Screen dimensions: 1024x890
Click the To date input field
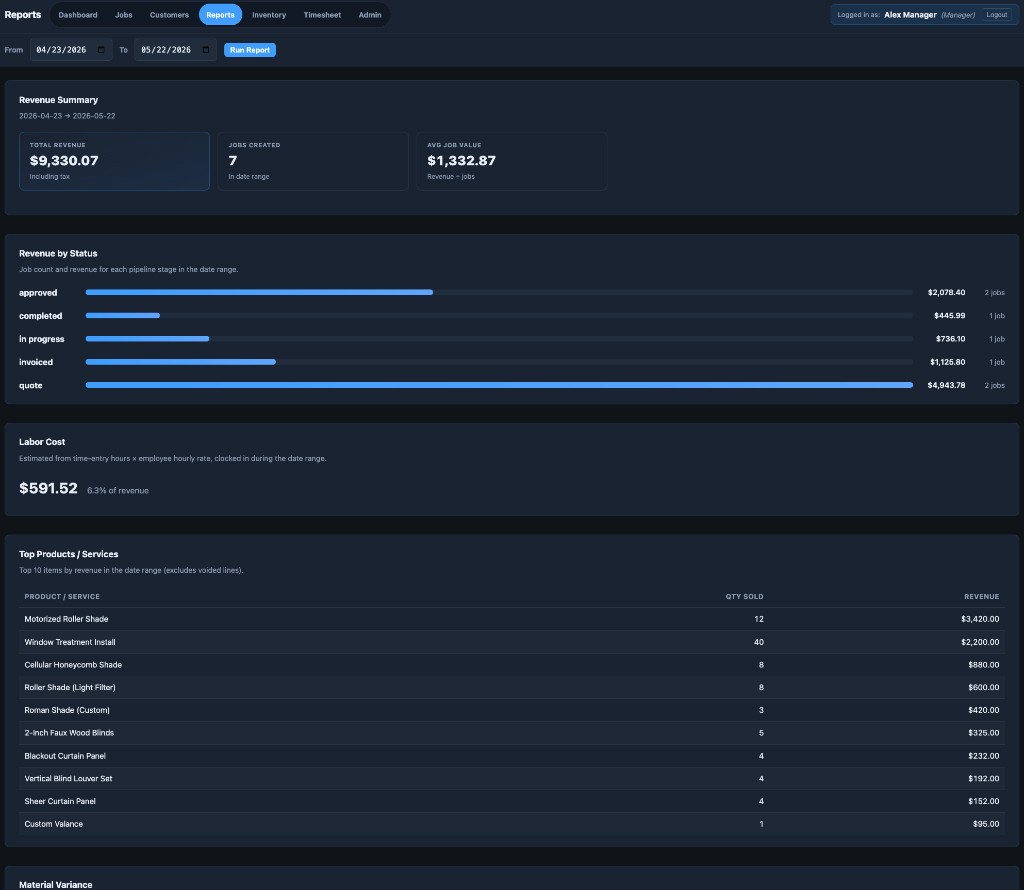click(175, 50)
